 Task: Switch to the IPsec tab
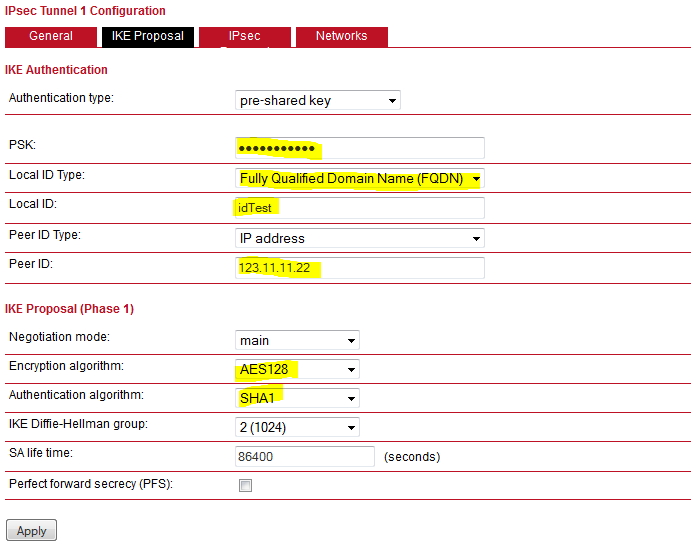(245, 37)
